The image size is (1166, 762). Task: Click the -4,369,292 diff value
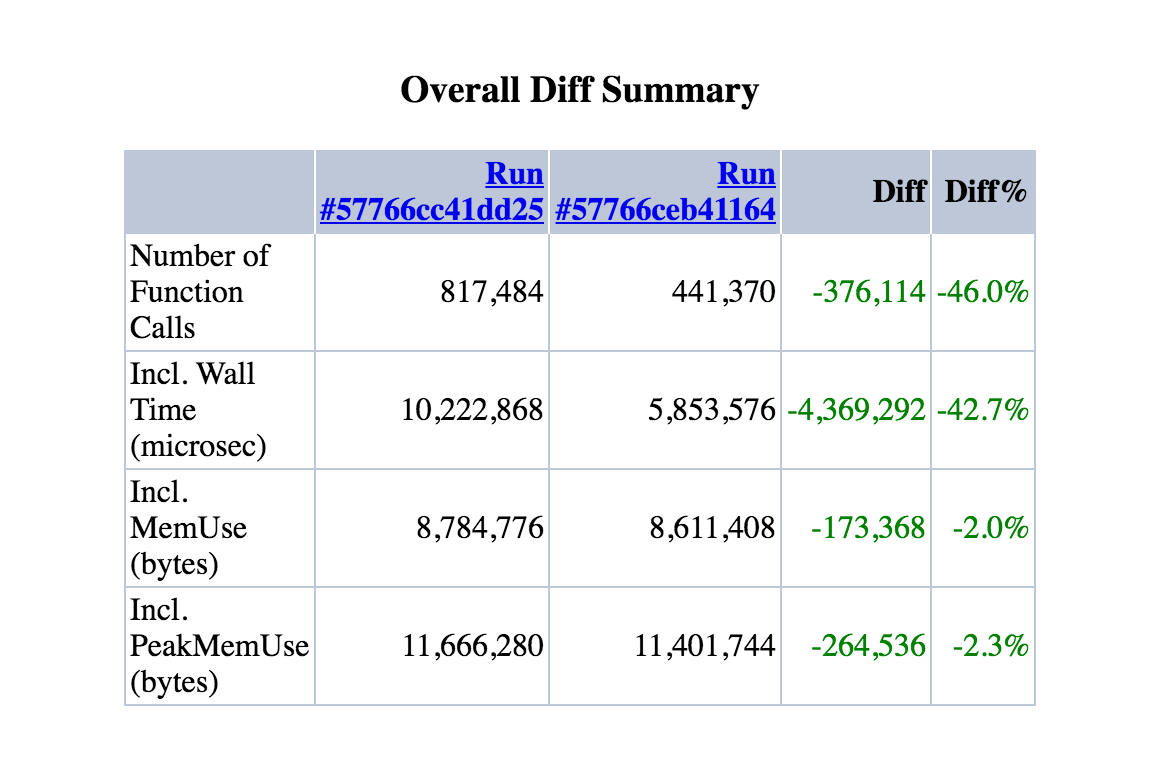click(x=857, y=410)
